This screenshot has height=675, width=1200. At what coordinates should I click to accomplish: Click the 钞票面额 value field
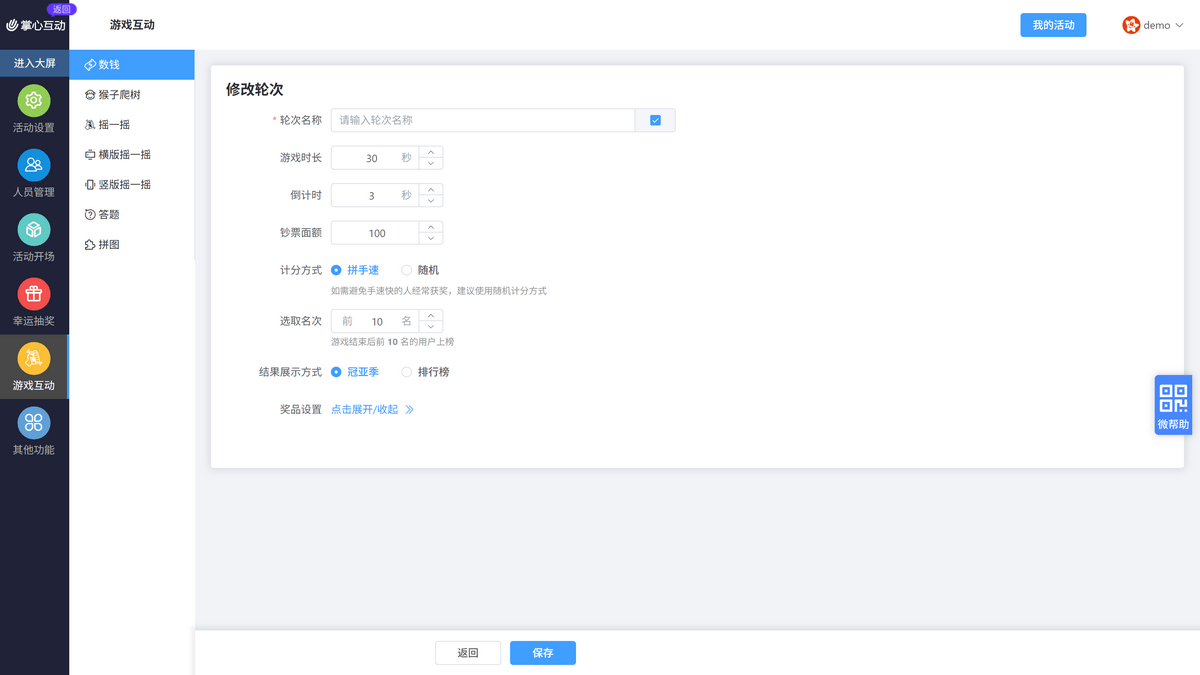pos(375,233)
